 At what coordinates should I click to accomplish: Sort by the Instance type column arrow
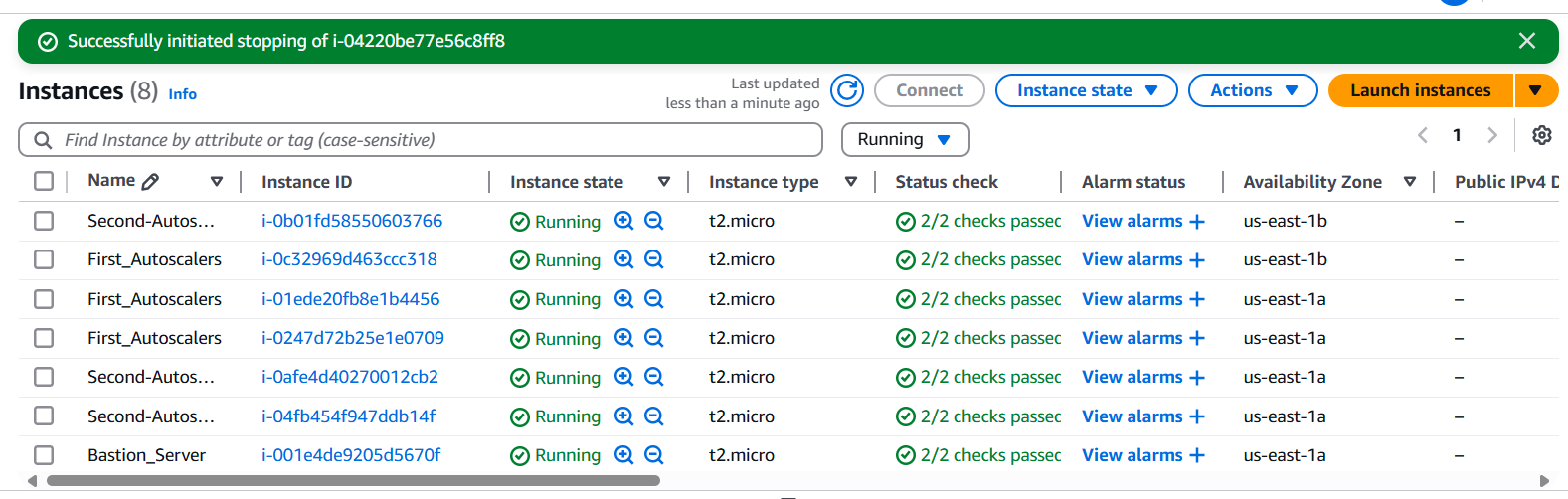pyautogui.click(x=851, y=182)
